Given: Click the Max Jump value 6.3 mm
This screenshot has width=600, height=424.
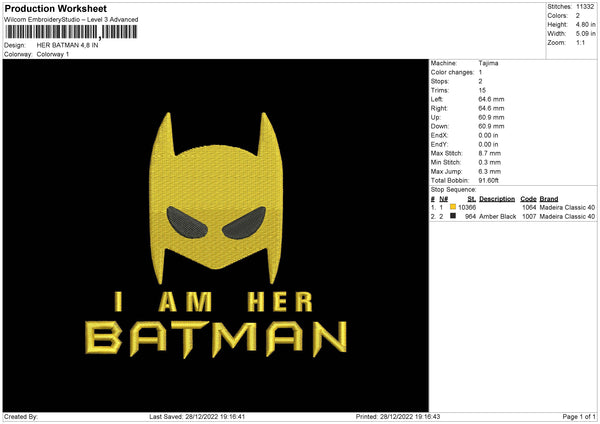Looking at the screenshot, I should click(x=489, y=171).
